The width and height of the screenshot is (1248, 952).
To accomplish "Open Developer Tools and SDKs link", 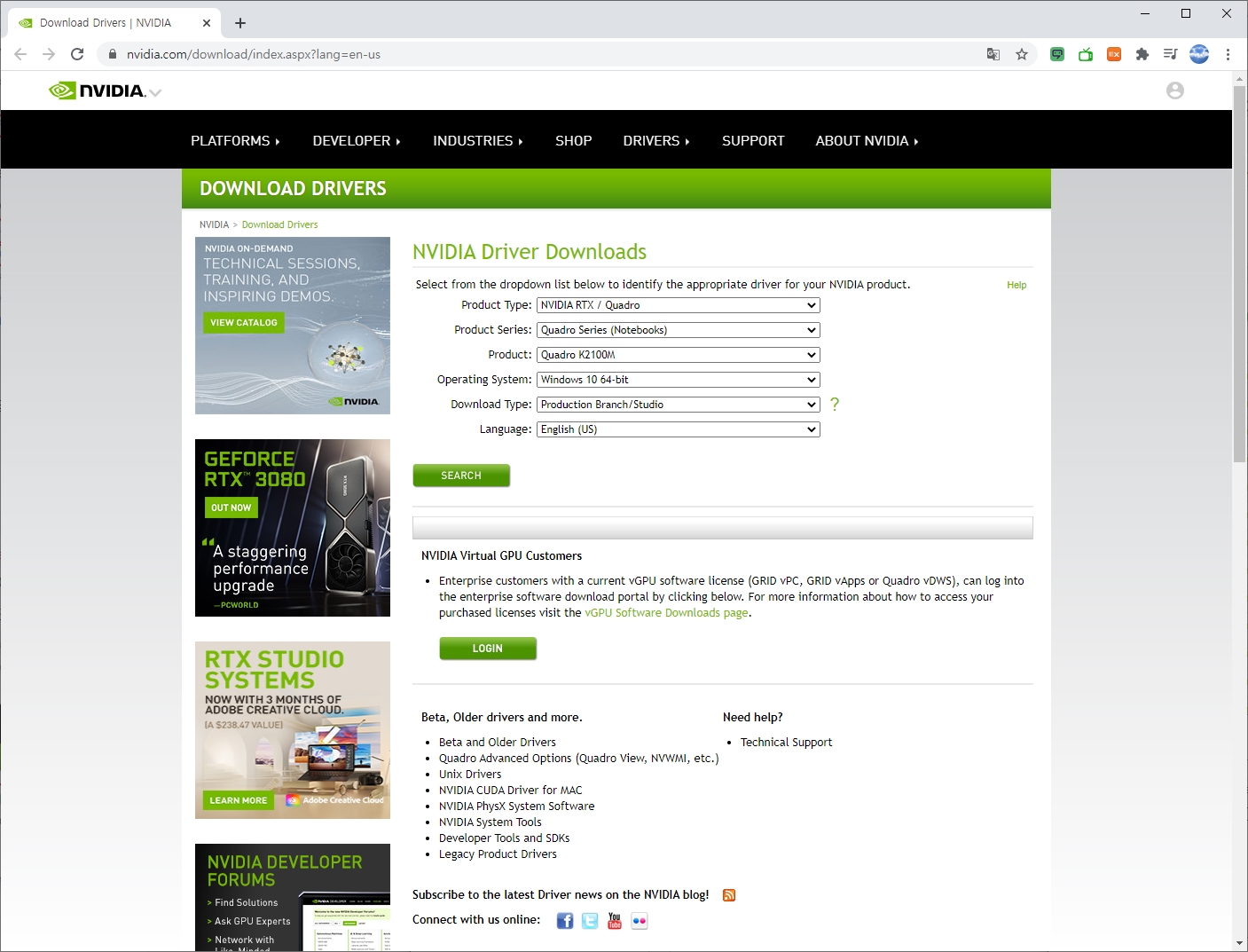I will pos(505,838).
